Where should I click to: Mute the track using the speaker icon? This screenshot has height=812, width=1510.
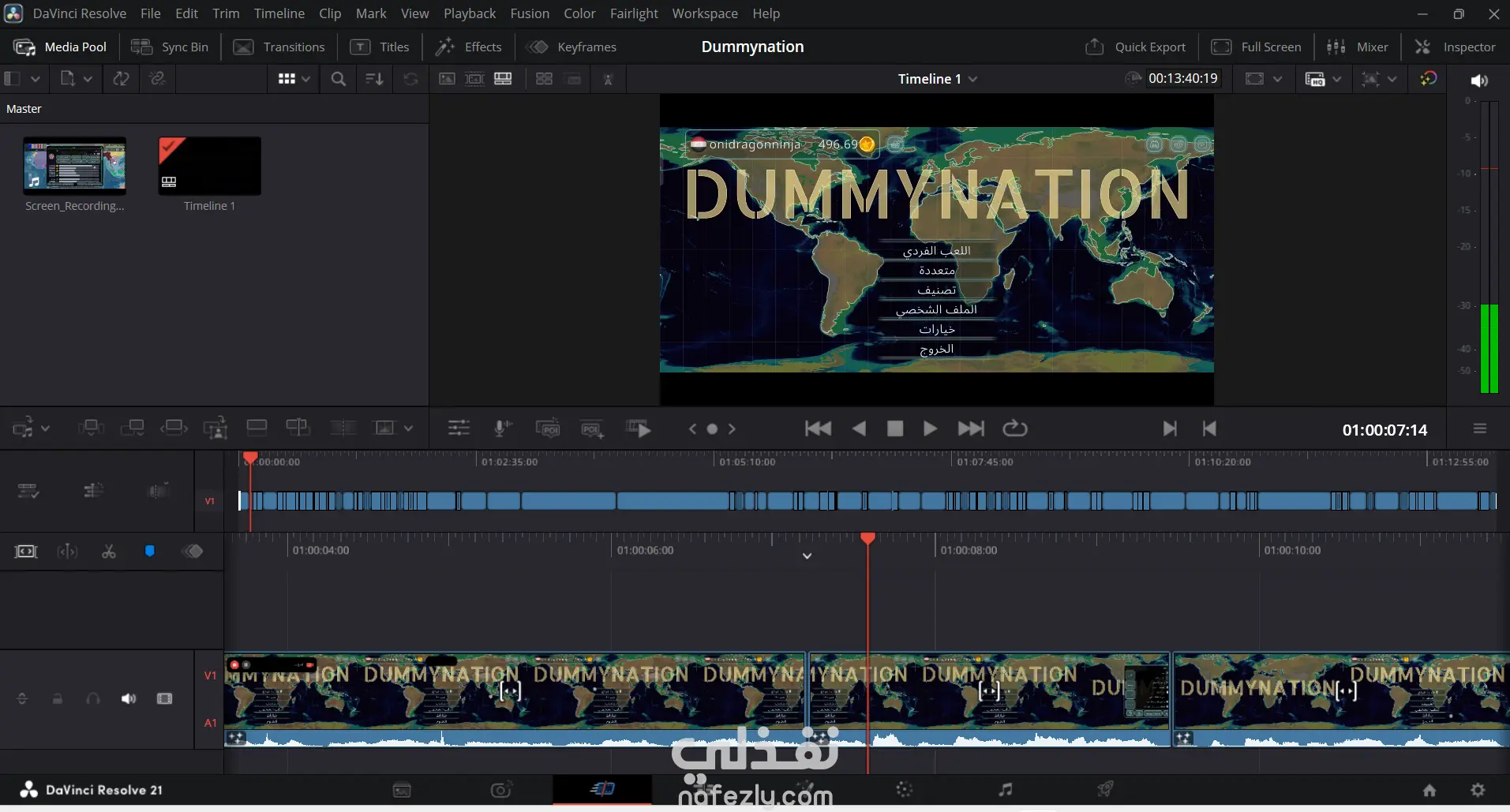[x=129, y=699]
